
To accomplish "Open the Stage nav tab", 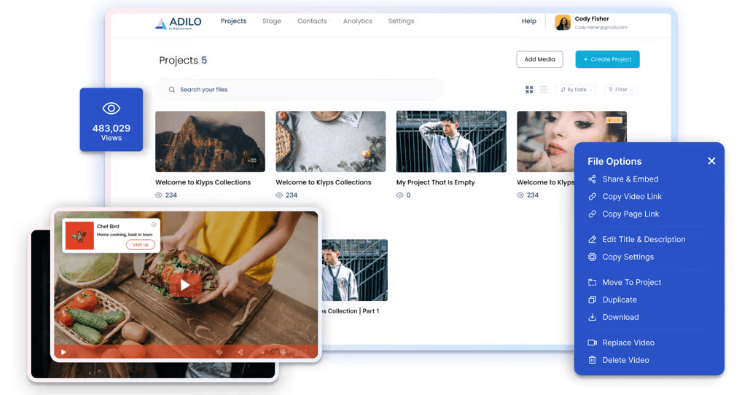I will pos(272,21).
